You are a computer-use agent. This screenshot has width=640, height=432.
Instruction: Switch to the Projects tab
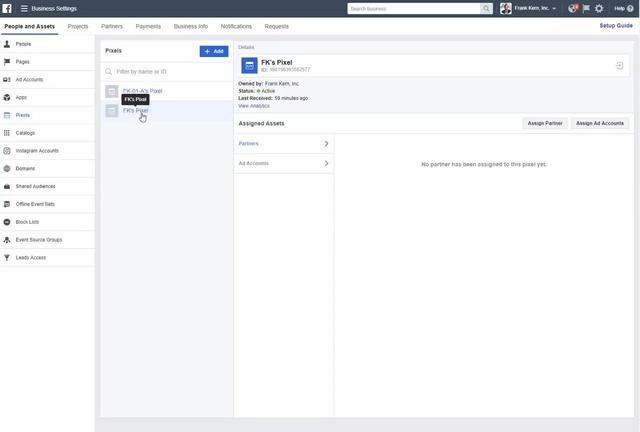tap(78, 27)
